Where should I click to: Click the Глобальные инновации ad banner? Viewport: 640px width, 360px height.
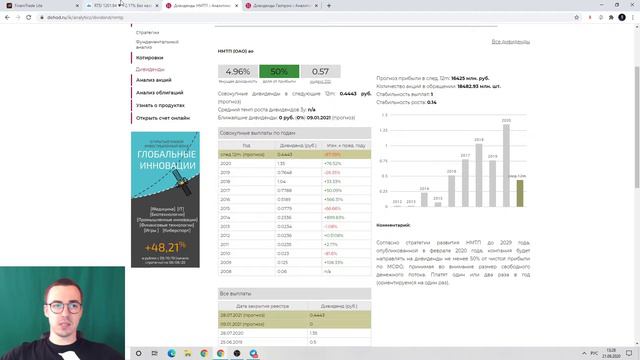click(x=165, y=200)
